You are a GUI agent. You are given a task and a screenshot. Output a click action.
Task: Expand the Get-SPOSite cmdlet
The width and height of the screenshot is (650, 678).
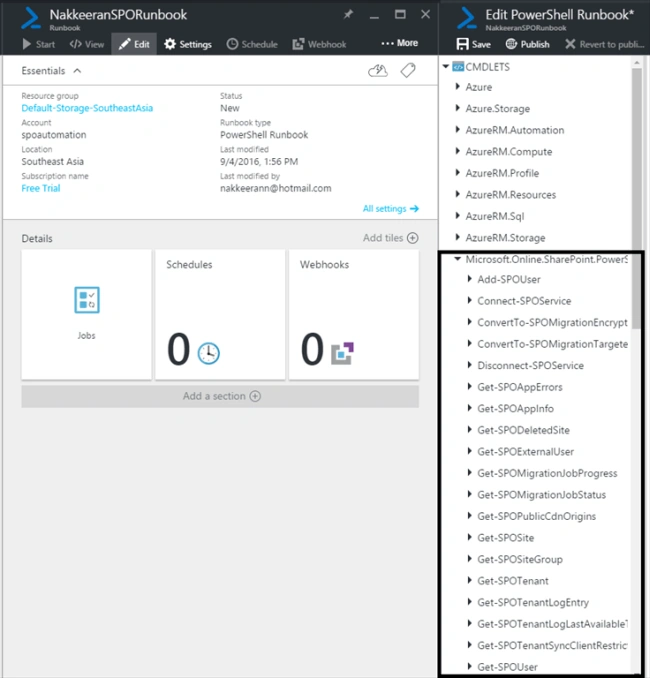tap(470, 537)
